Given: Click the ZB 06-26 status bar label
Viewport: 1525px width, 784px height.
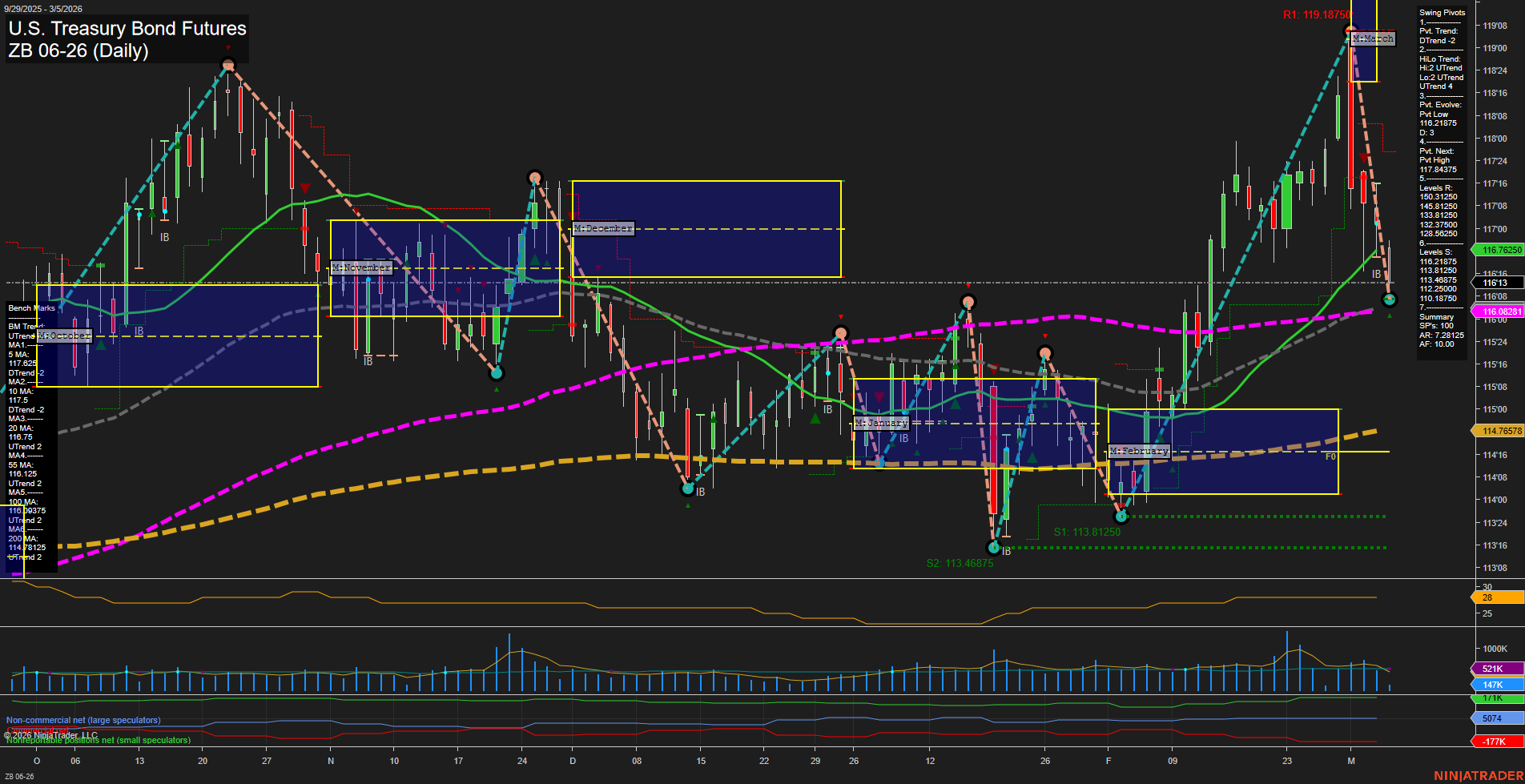Looking at the screenshot, I should pyautogui.click(x=19, y=778).
